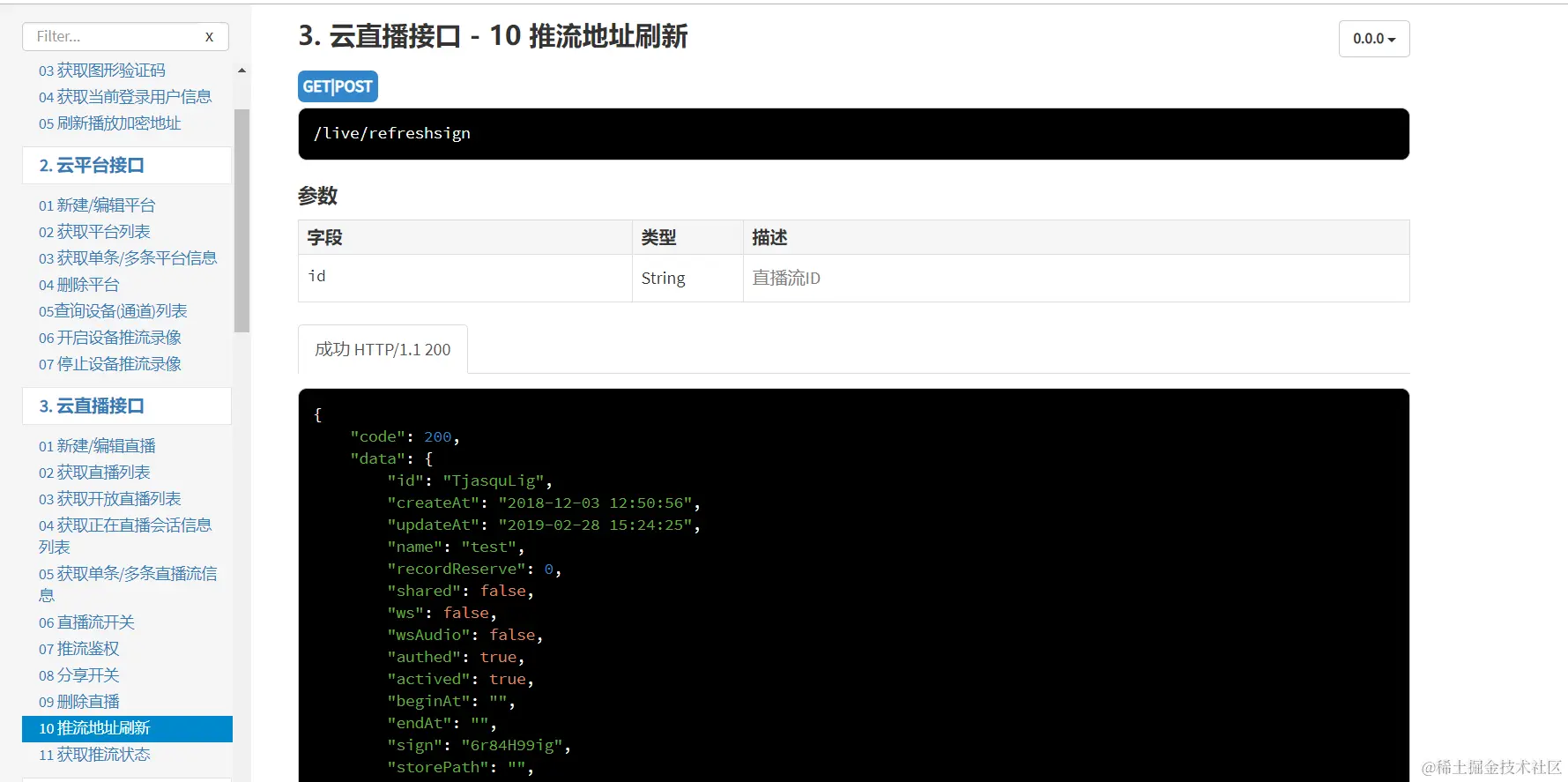Click the "authed": true JSON line
This screenshot has height=782, width=1568.
click(456, 657)
